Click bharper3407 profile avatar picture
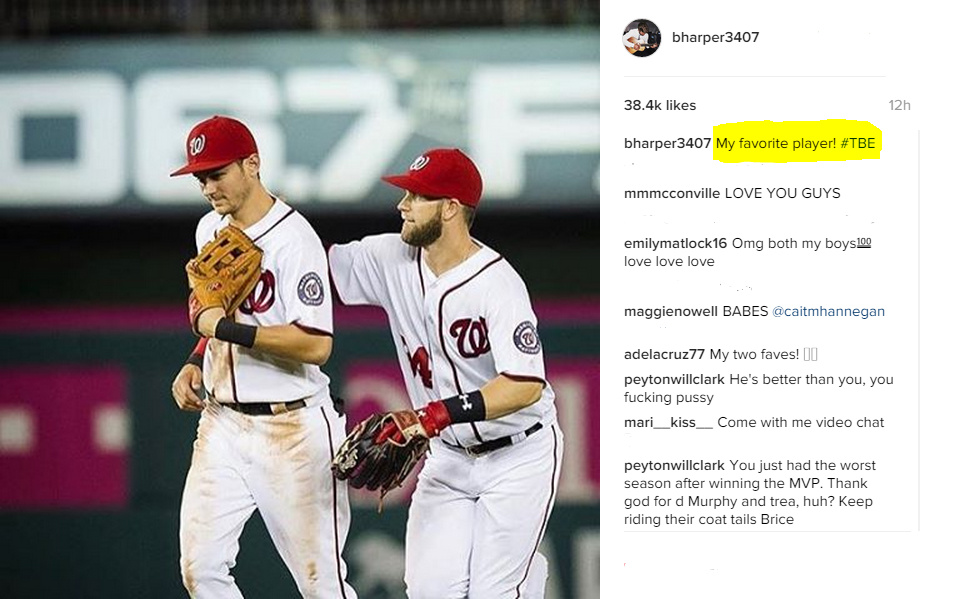The width and height of the screenshot is (960, 599). 642,38
